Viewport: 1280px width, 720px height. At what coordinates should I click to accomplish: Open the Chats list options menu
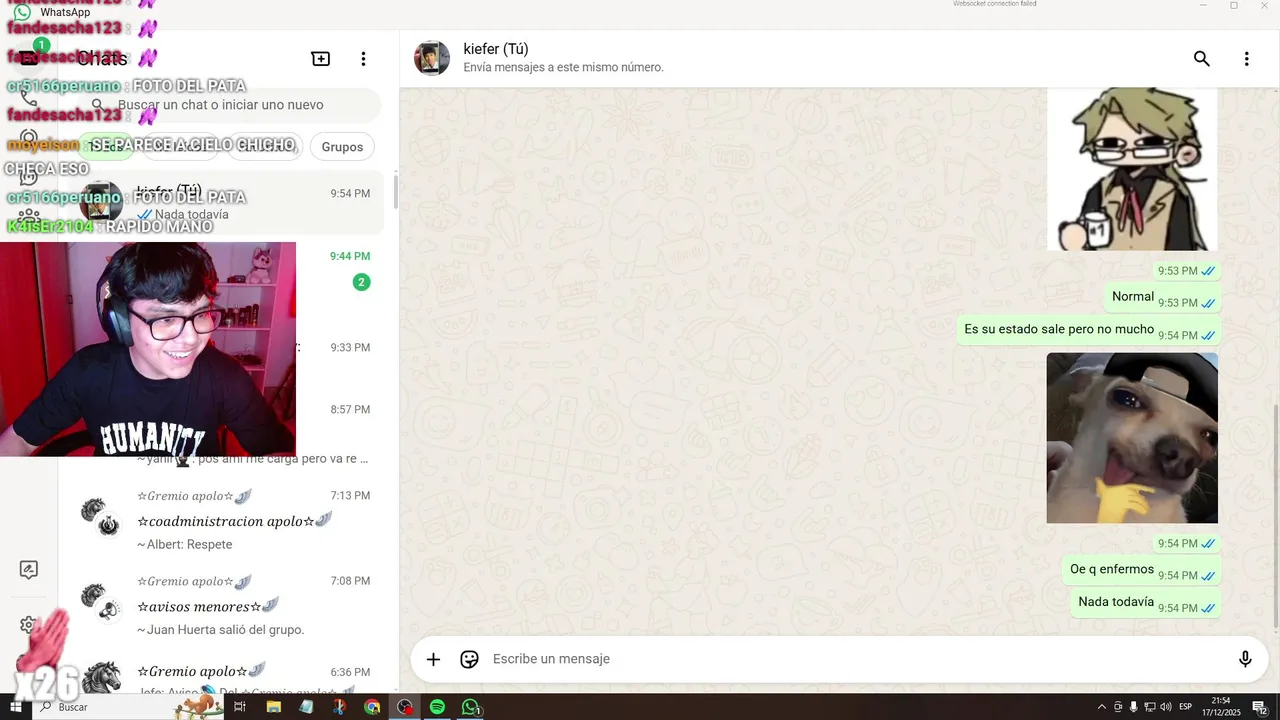click(x=363, y=59)
